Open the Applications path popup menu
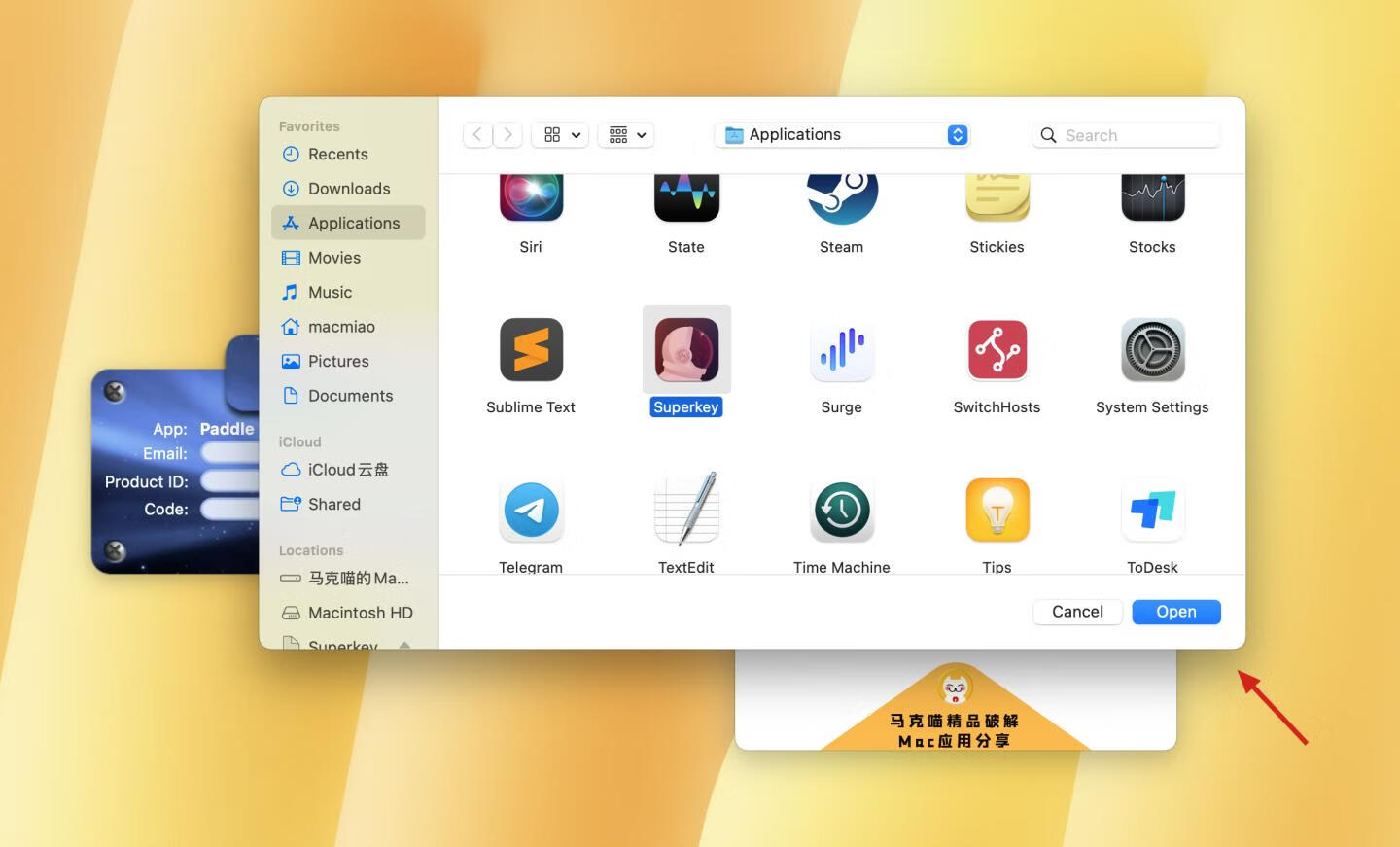Image resolution: width=1400 pixels, height=847 pixels. [843, 135]
